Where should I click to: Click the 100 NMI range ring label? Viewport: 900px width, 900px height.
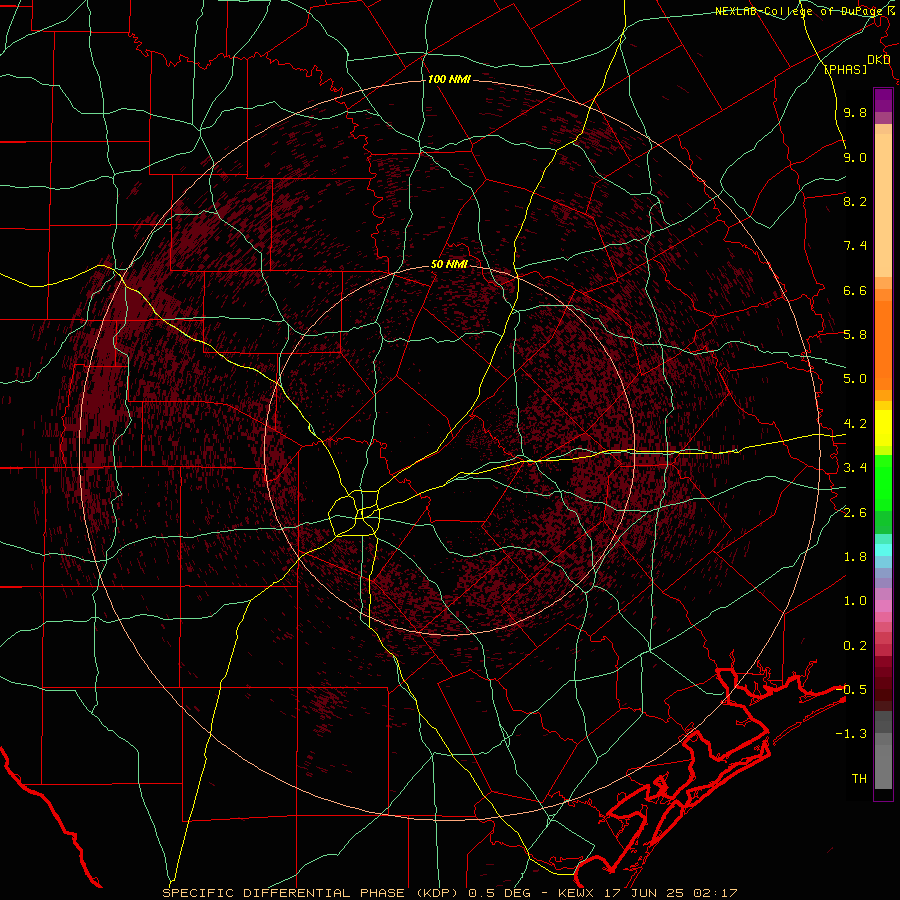point(449,79)
